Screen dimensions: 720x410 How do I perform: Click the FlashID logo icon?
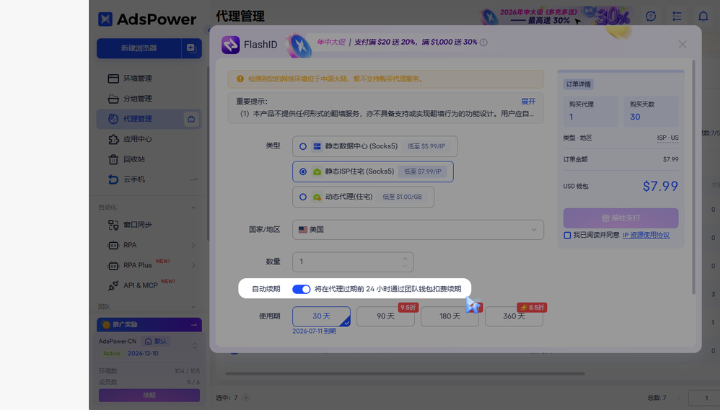coord(231,45)
